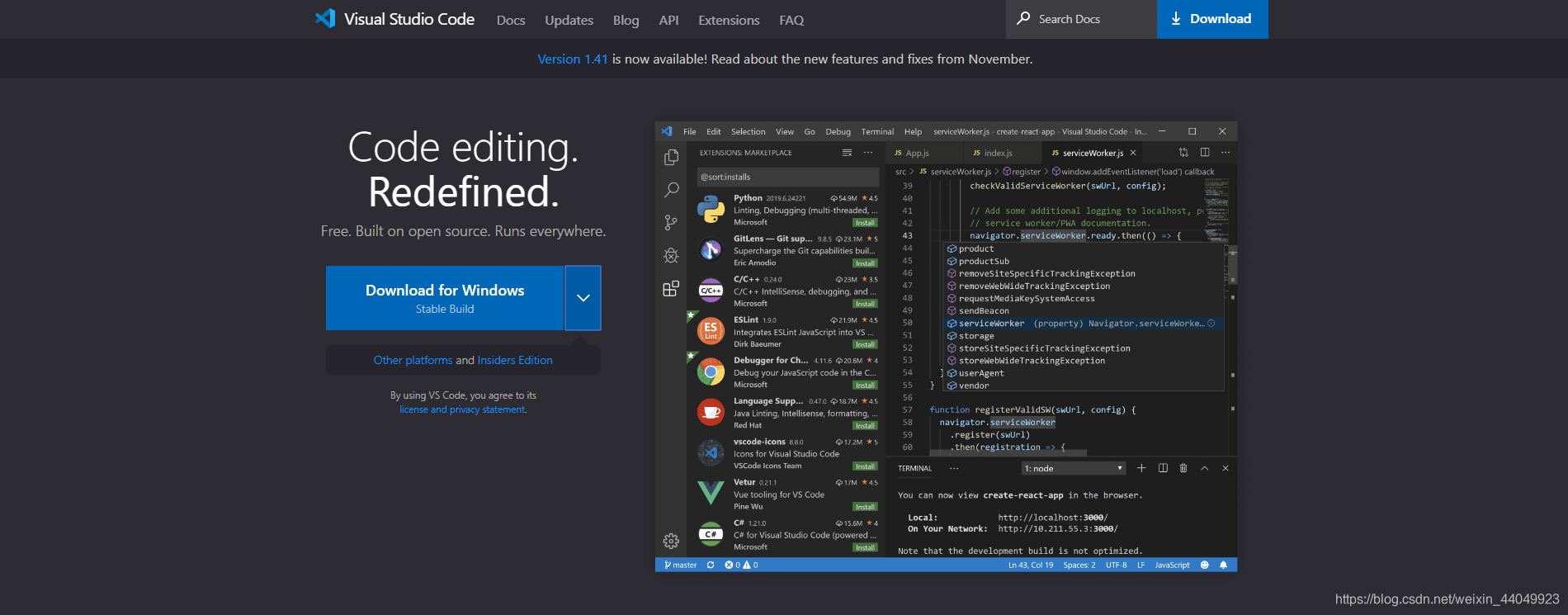The width and height of the screenshot is (1568, 615).
Task: Follow the Version 1.41 link
Action: [x=572, y=59]
